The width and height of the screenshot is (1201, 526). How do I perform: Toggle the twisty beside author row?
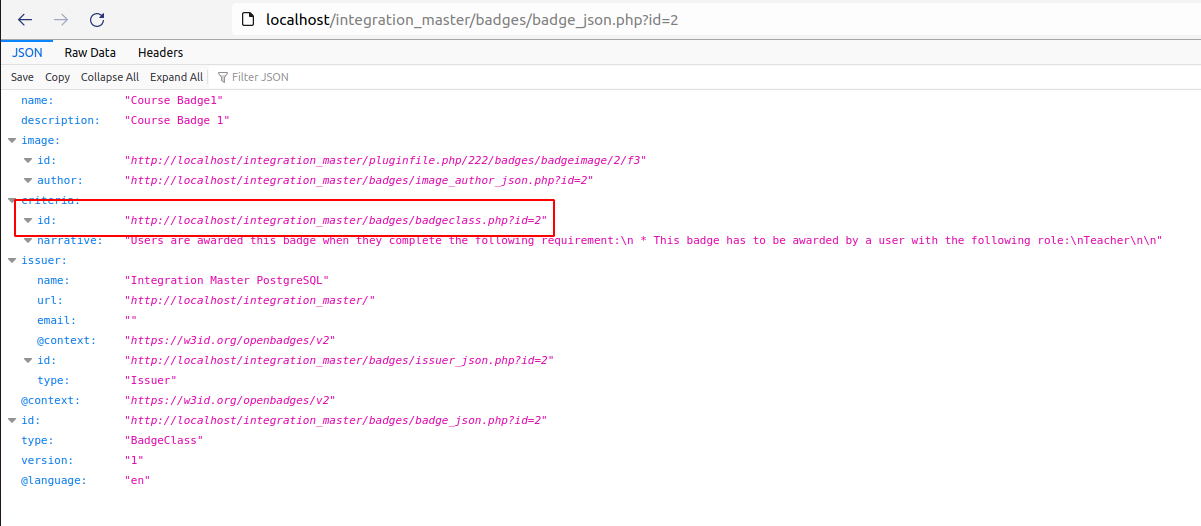[x=28, y=181]
